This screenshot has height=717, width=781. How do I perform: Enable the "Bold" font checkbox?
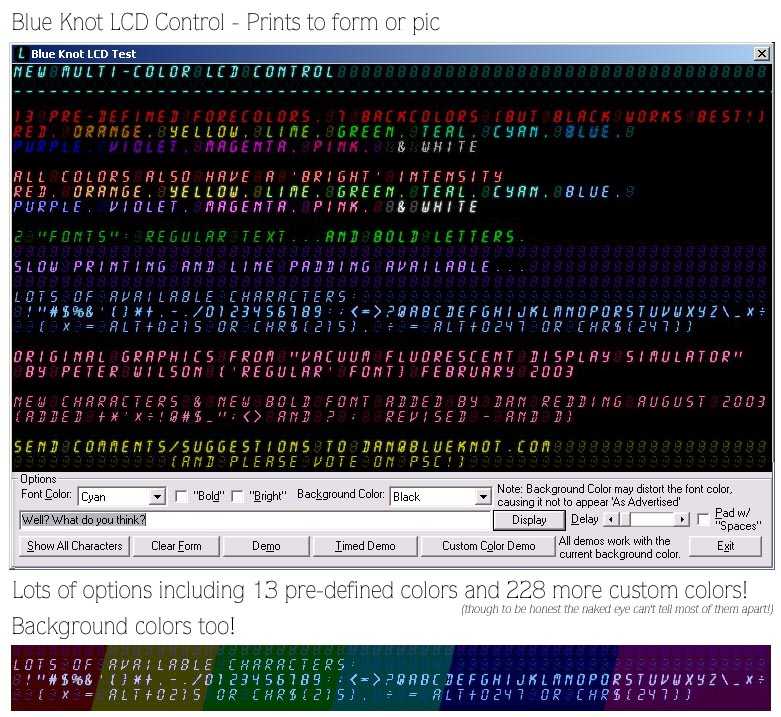tap(182, 496)
